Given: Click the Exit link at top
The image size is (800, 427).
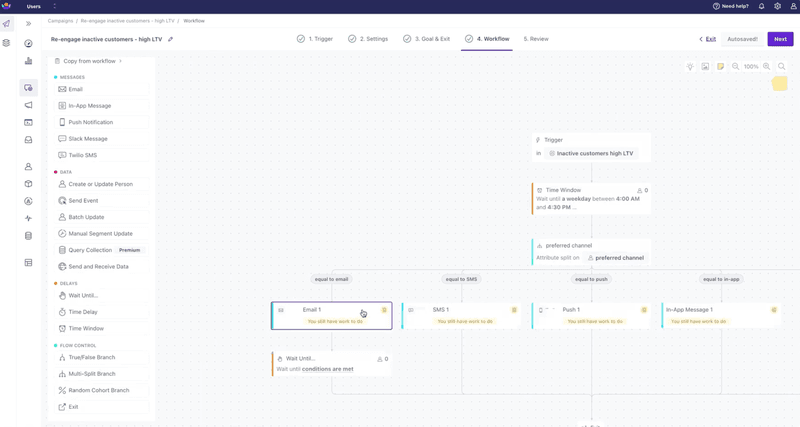Looking at the screenshot, I should click(x=708, y=39).
